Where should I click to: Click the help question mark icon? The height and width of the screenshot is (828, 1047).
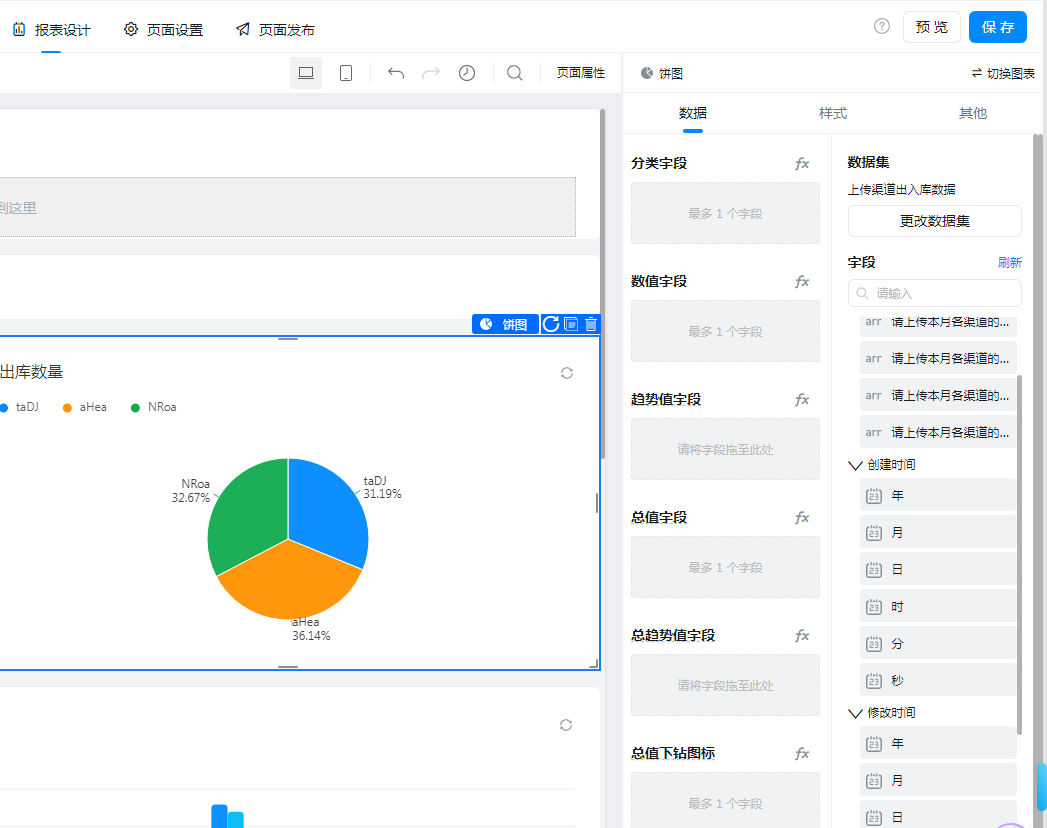click(881, 27)
